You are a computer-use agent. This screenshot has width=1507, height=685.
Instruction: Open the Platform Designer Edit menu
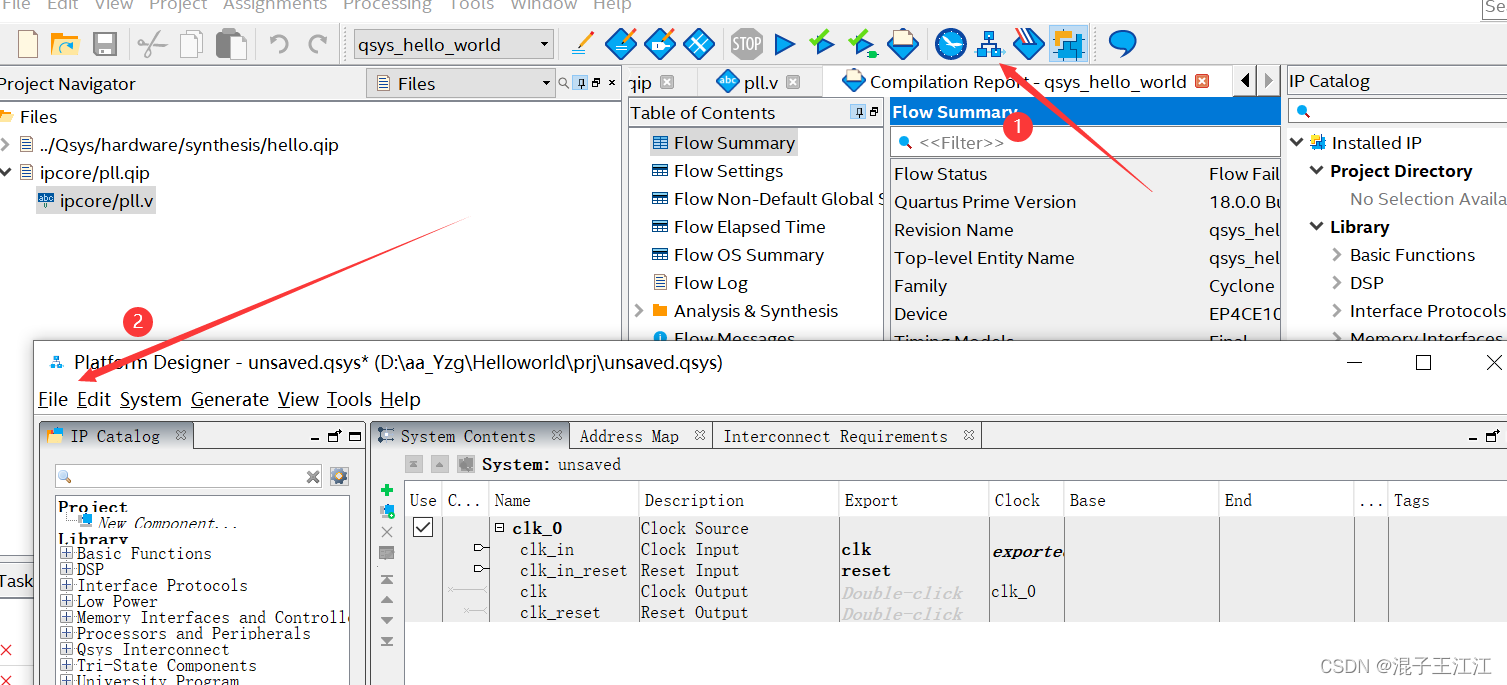click(94, 399)
